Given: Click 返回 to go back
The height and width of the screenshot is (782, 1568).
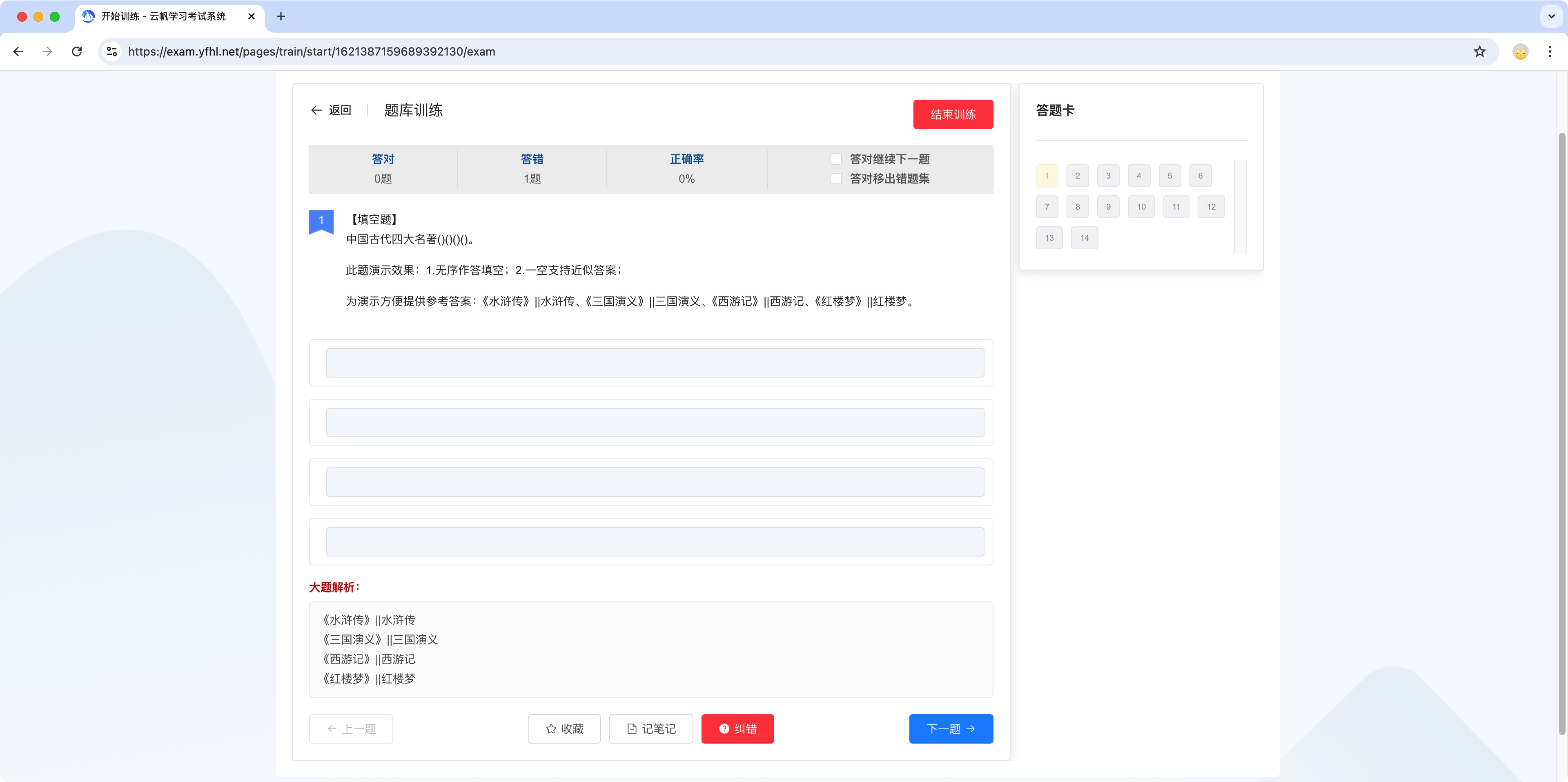Looking at the screenshot, I should coord(331,110).
